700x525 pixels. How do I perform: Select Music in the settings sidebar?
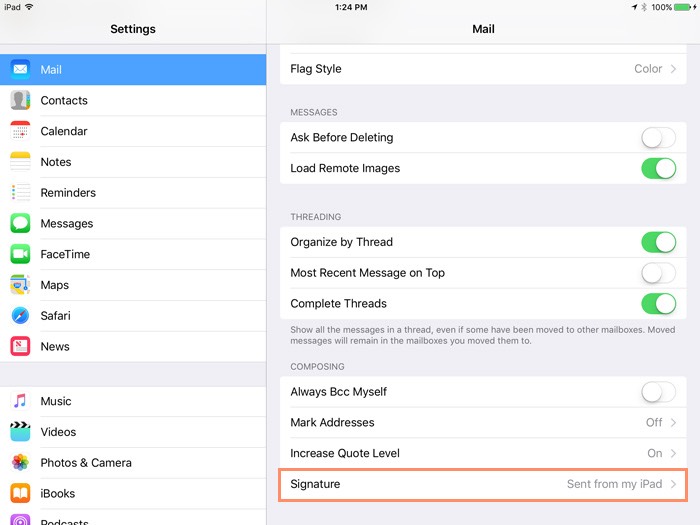[56, 401]
